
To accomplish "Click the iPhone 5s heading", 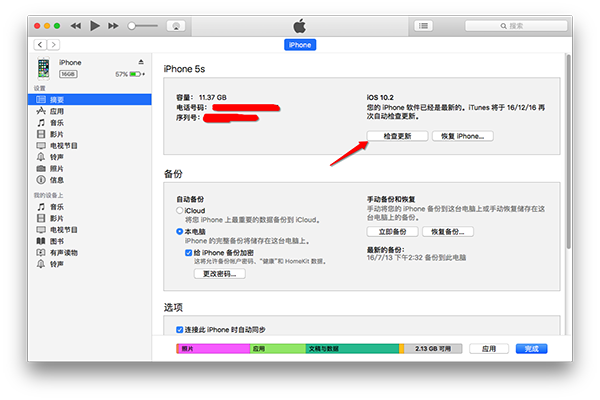I will [x=184, y=69].
